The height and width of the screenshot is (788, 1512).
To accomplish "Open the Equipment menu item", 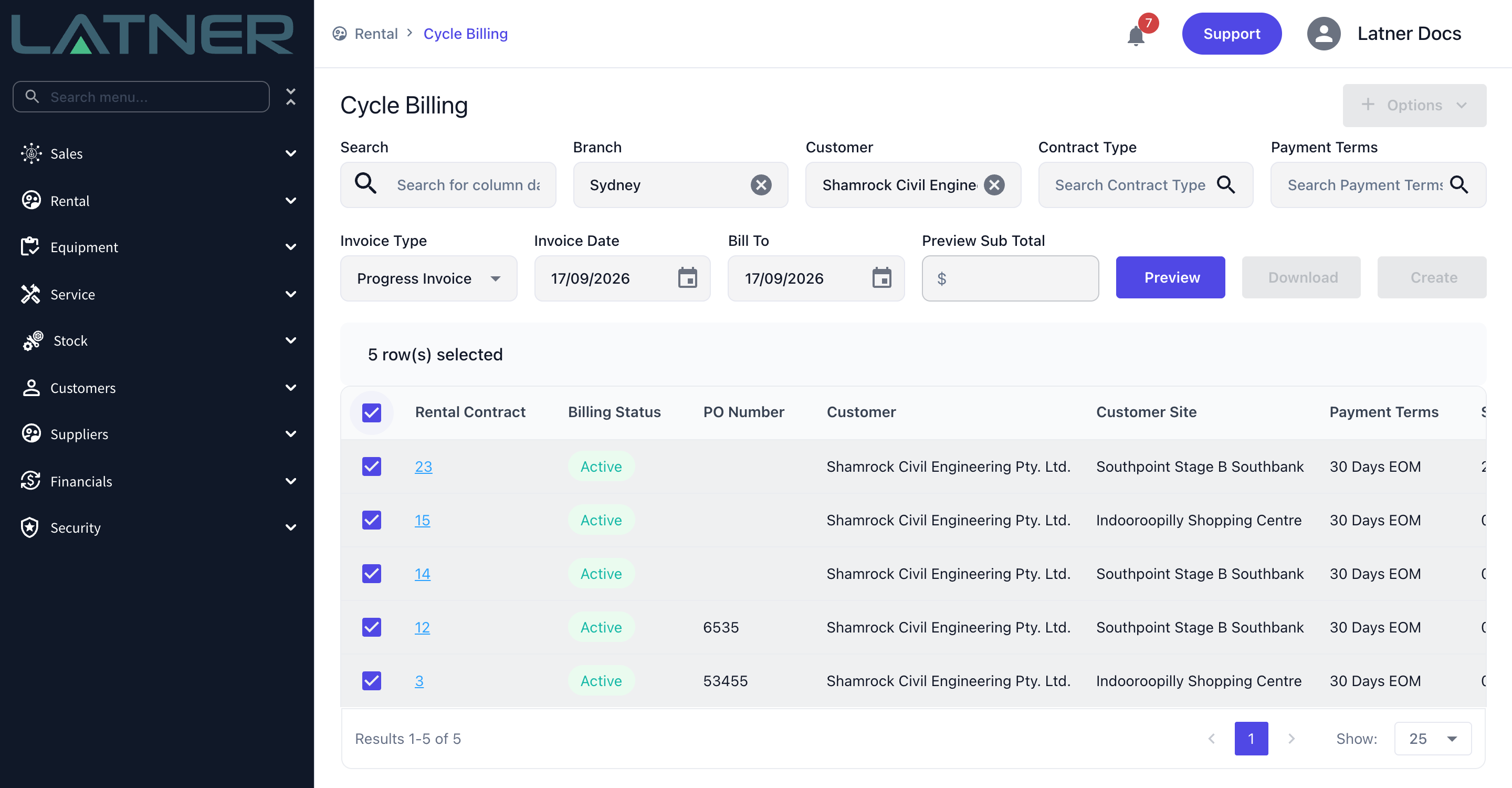I will (x=157, y=246).
